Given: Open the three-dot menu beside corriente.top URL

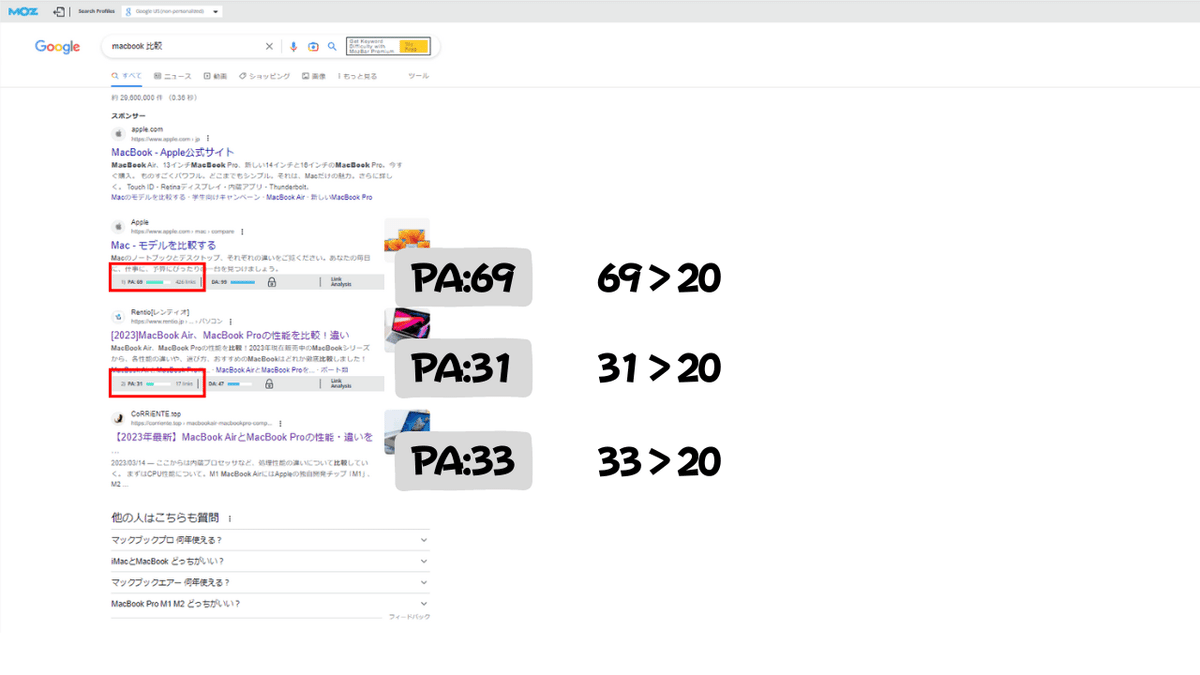Looking at the screenshot, I should (x=280, y=423).
